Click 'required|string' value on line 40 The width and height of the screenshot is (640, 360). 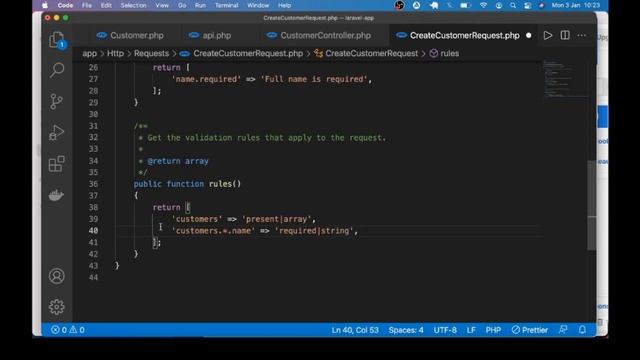[x=314, y=231]
